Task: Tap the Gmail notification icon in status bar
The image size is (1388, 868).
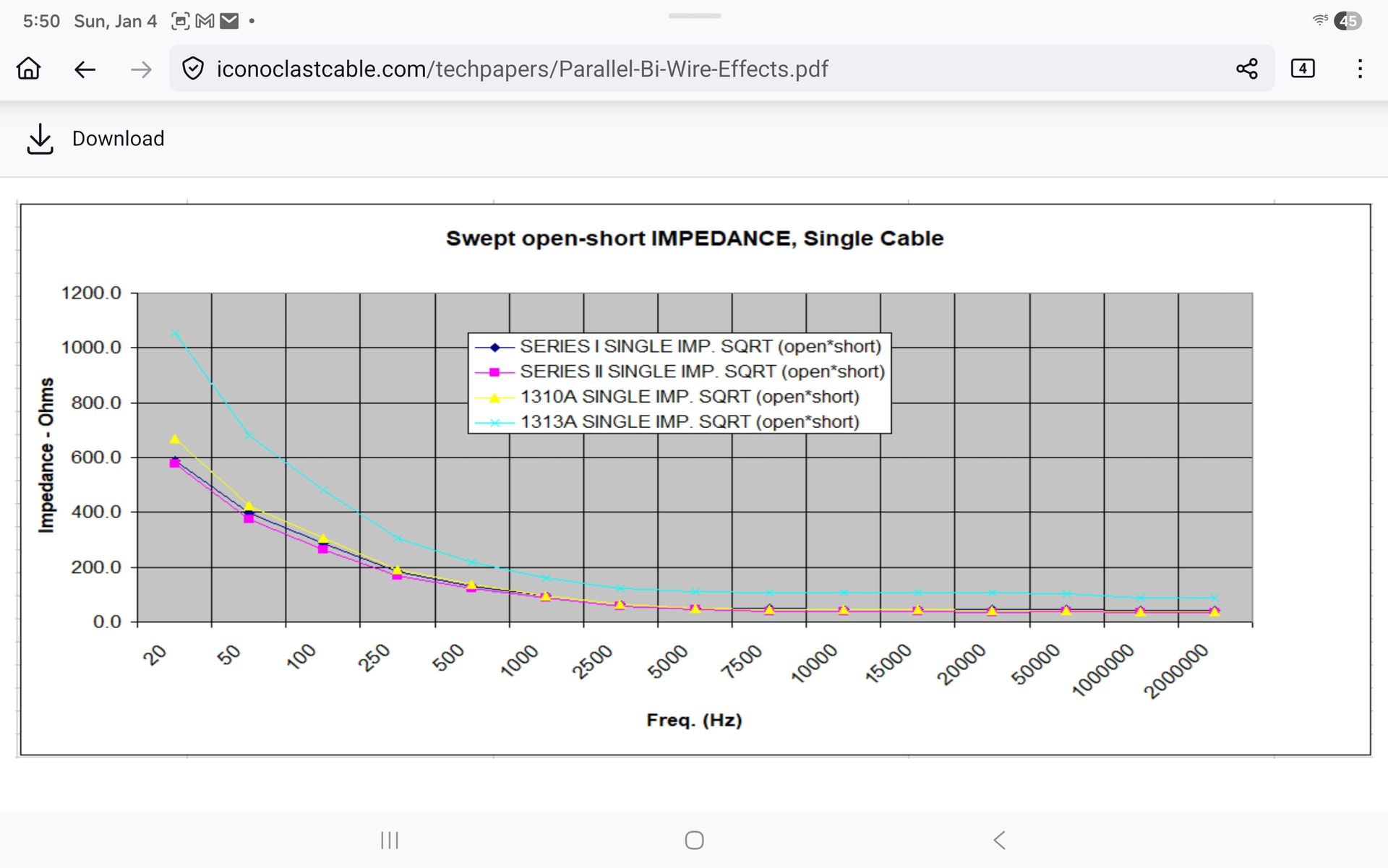Action: [x=205, y=21]
